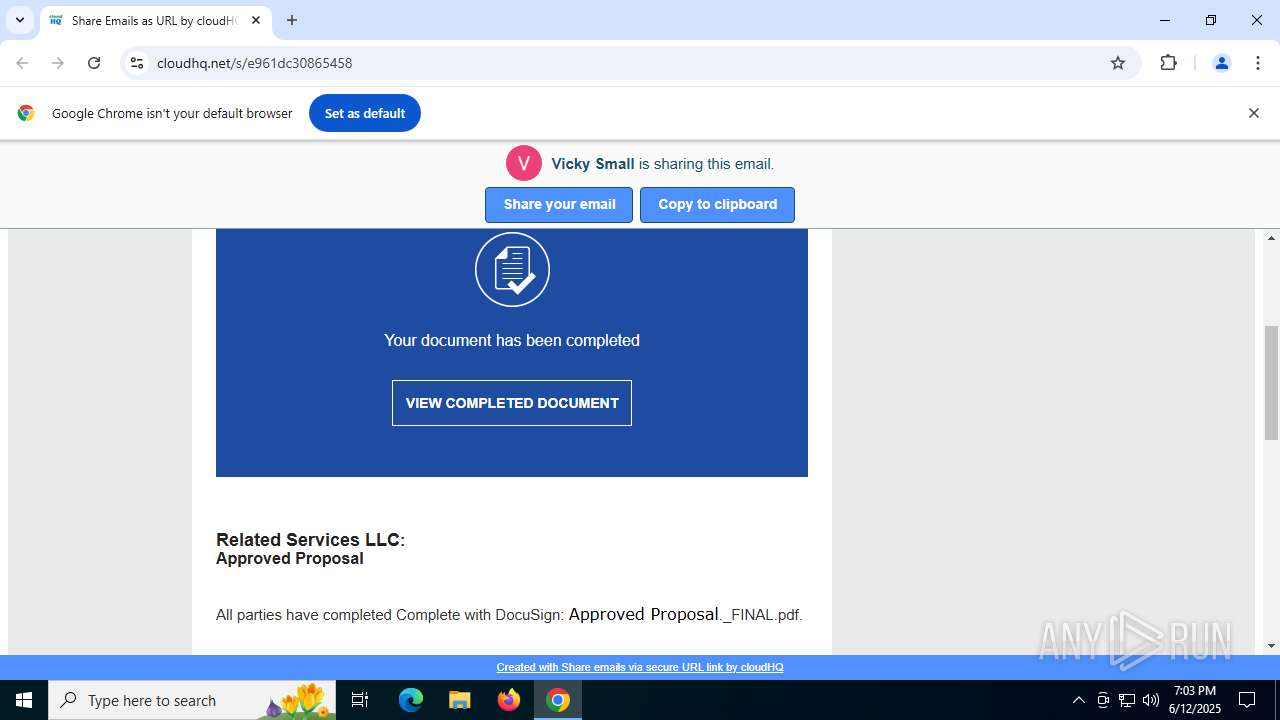
Task: Click the Your document has been completed text
Action: [x=512, y=340]
